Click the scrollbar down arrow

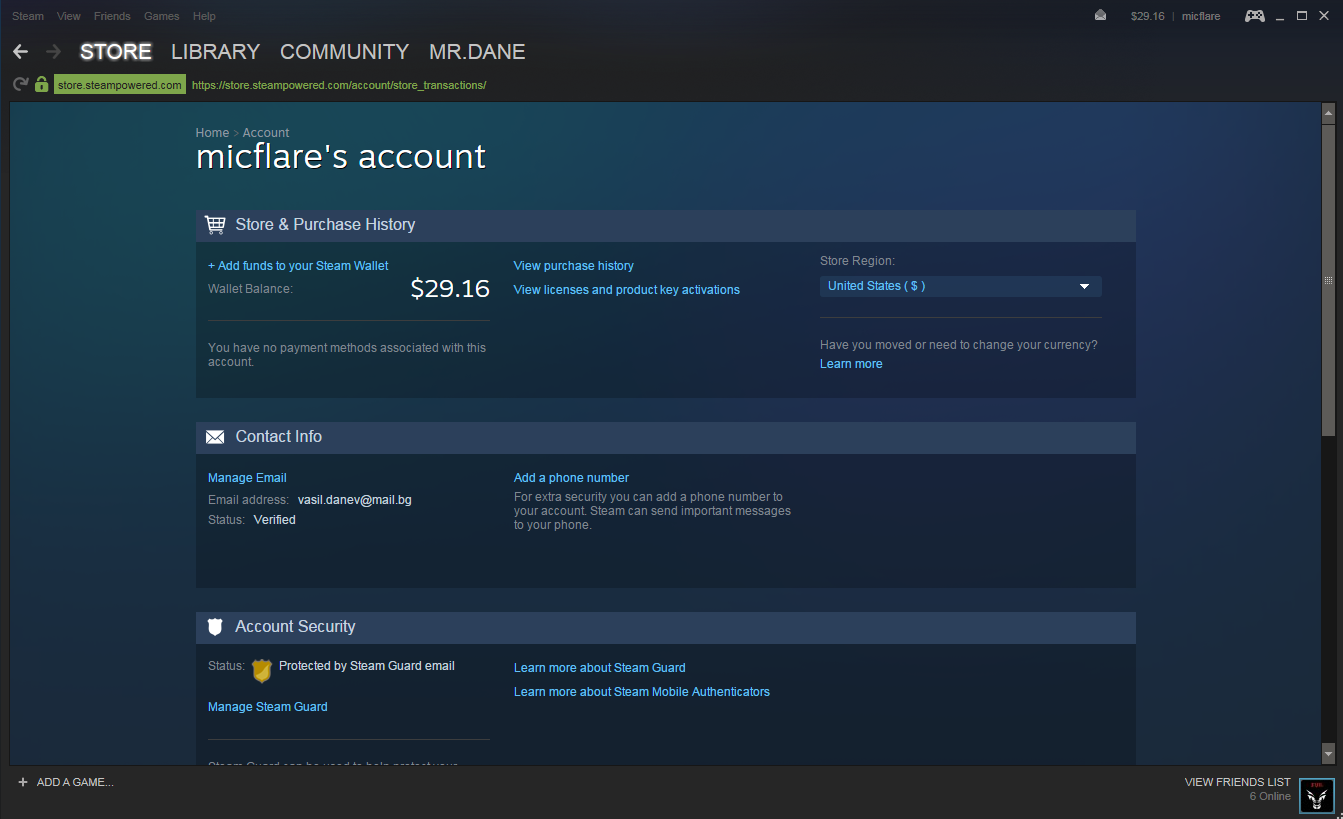pyautogui.click(x=1328, y=753)
